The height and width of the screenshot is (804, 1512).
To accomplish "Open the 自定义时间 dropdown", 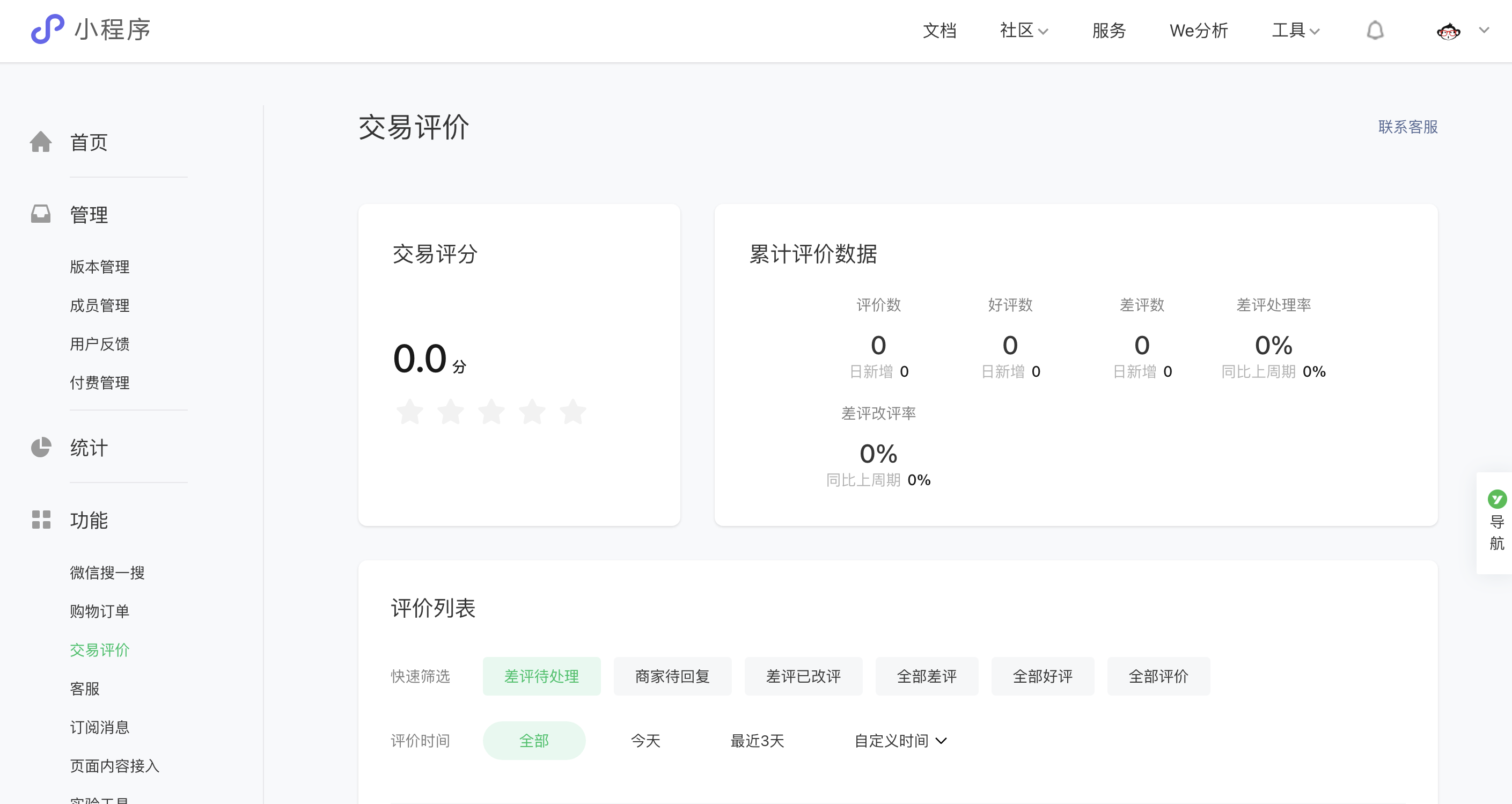I will click(x=900, y=741).
